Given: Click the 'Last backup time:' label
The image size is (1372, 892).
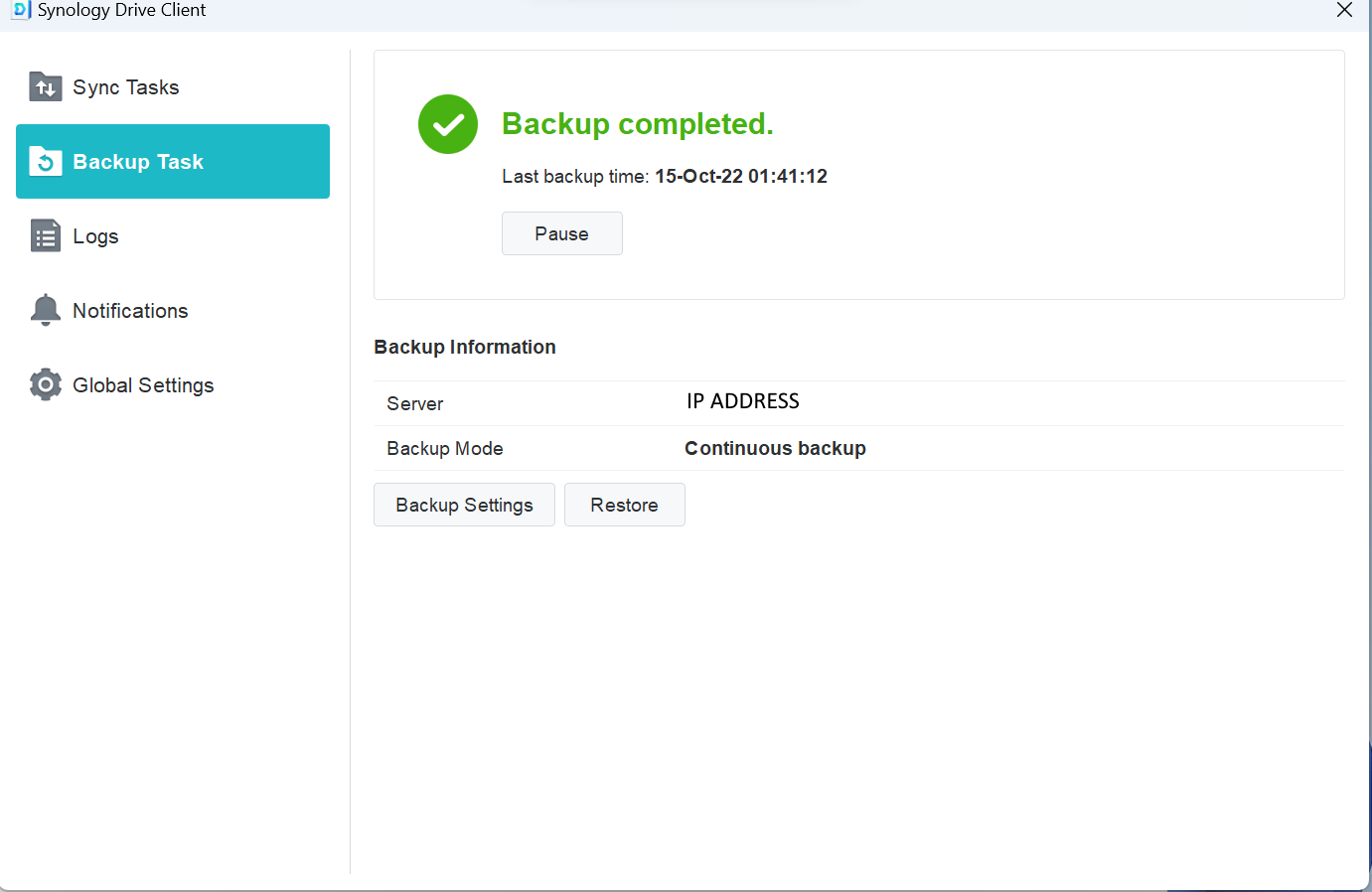Looking at the screenshot, I should pyautogui.click(x=575, y=177).
